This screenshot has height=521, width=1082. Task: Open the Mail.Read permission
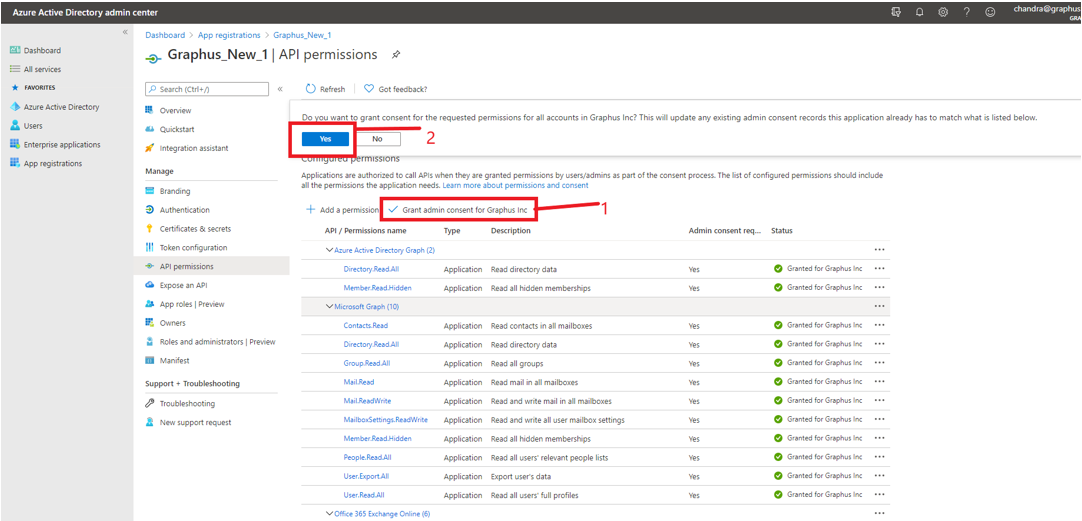(x=359, y=382)
